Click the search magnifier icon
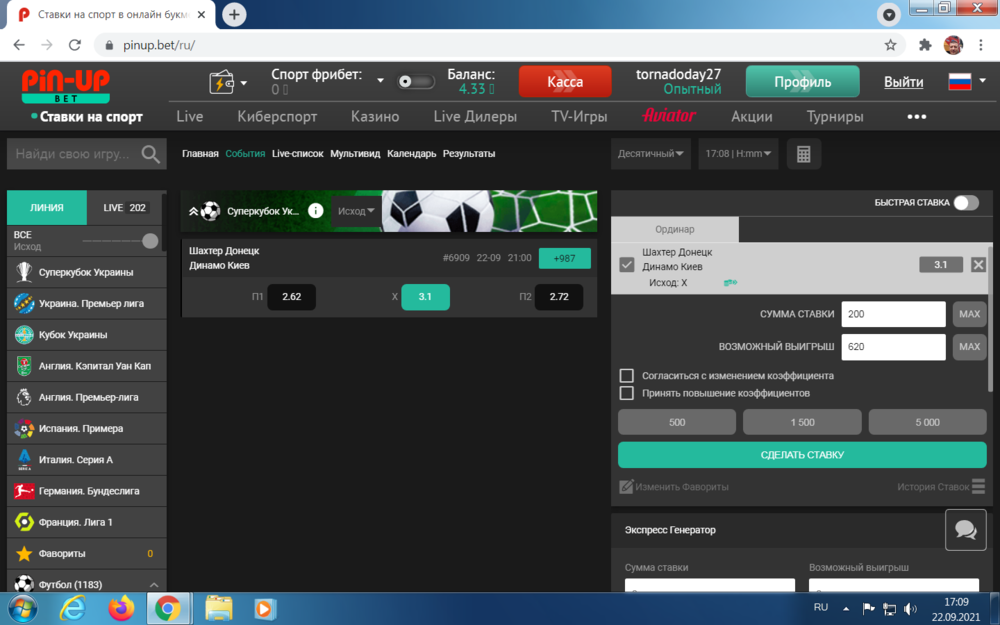Screen dimensions: 1000x625 pyautogui.click(x=151, y=154)
